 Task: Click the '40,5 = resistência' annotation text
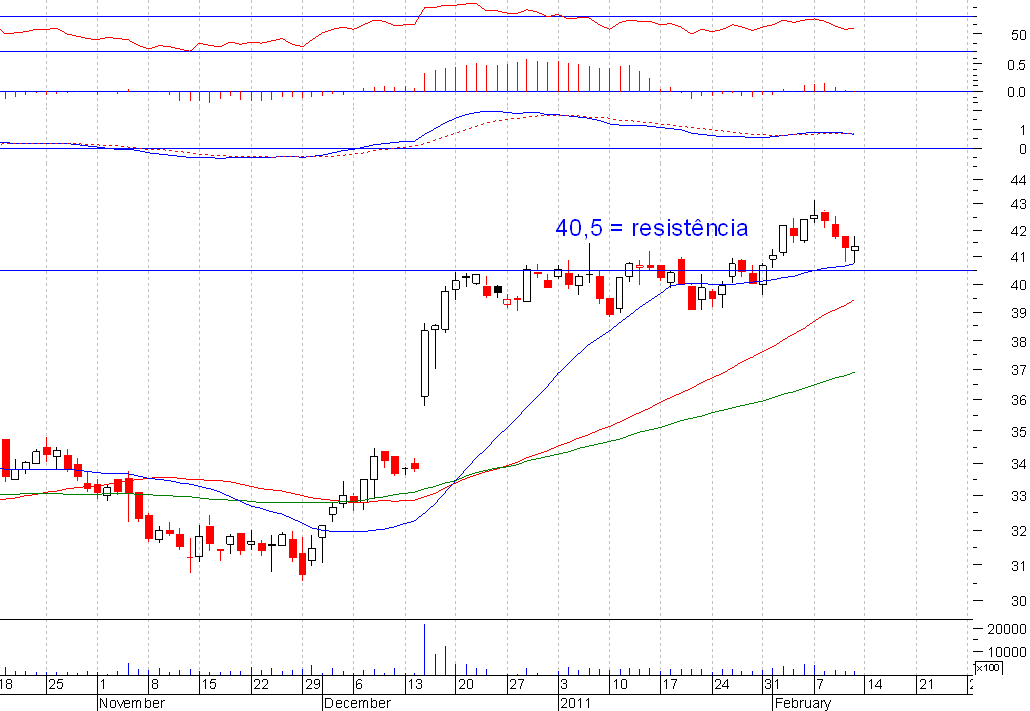click(652, 228)
